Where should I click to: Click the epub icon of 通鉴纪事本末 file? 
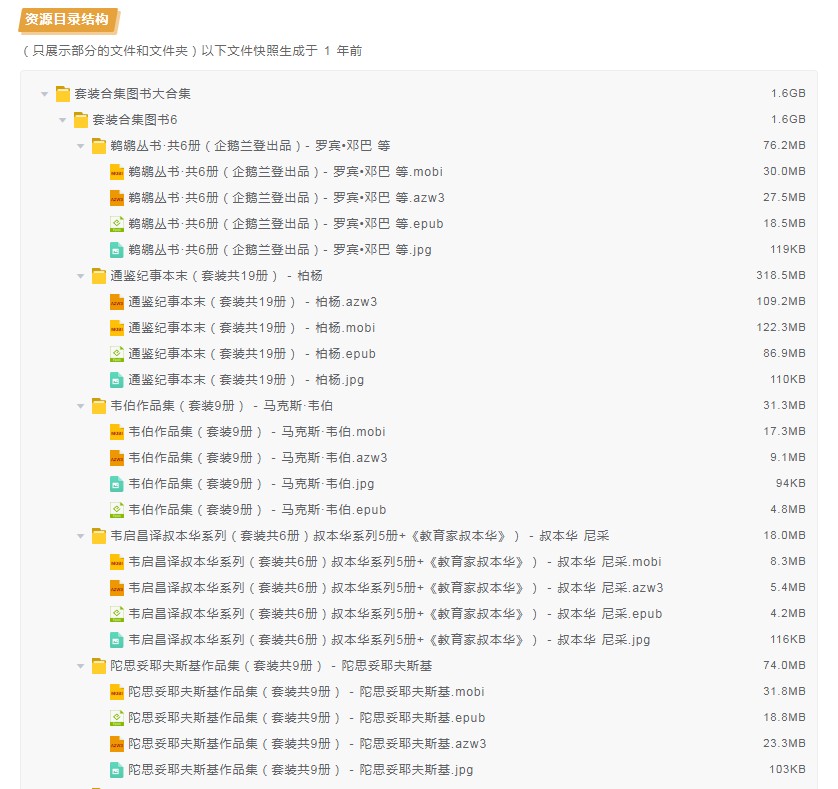pos(117,354)
